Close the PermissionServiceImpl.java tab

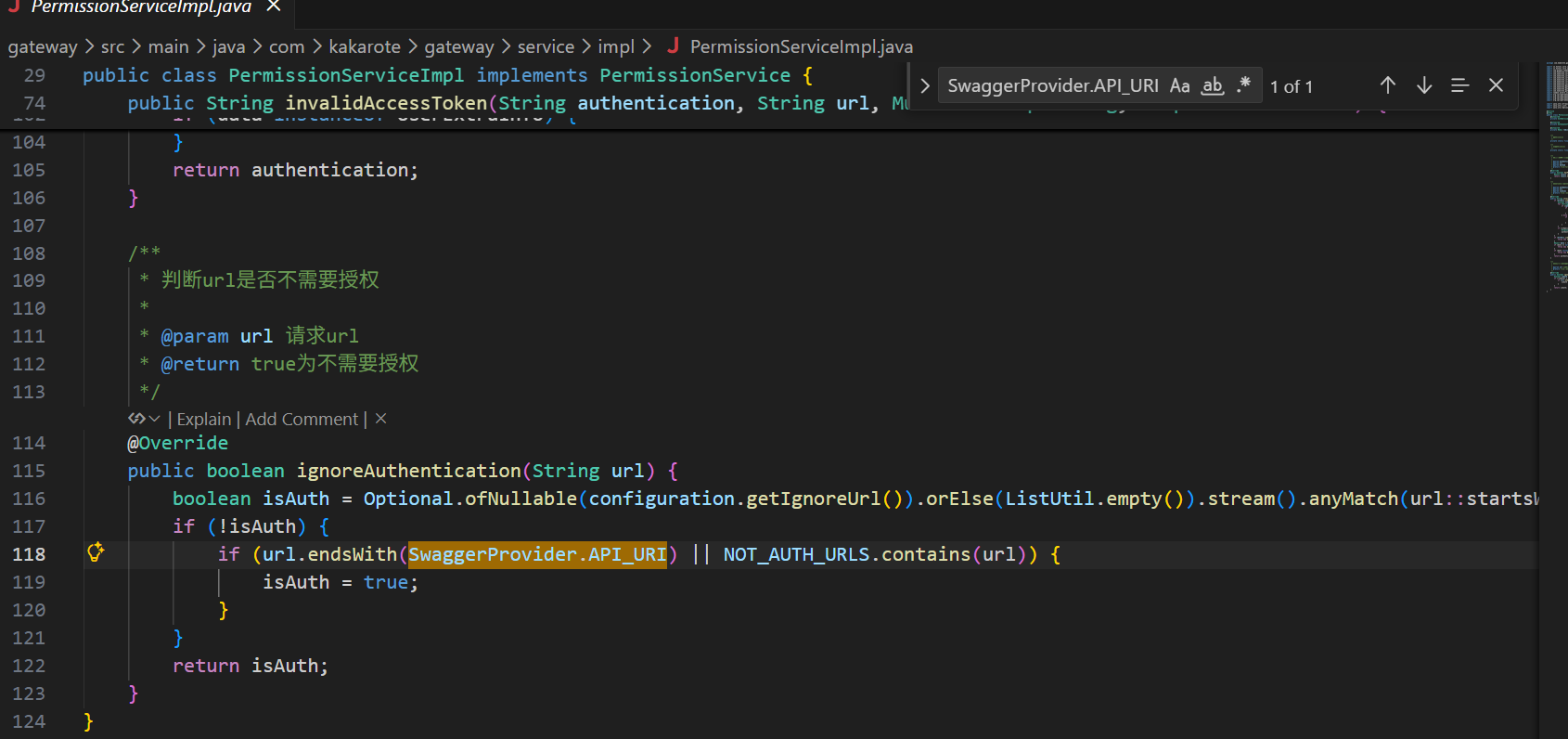click(274, 6)
